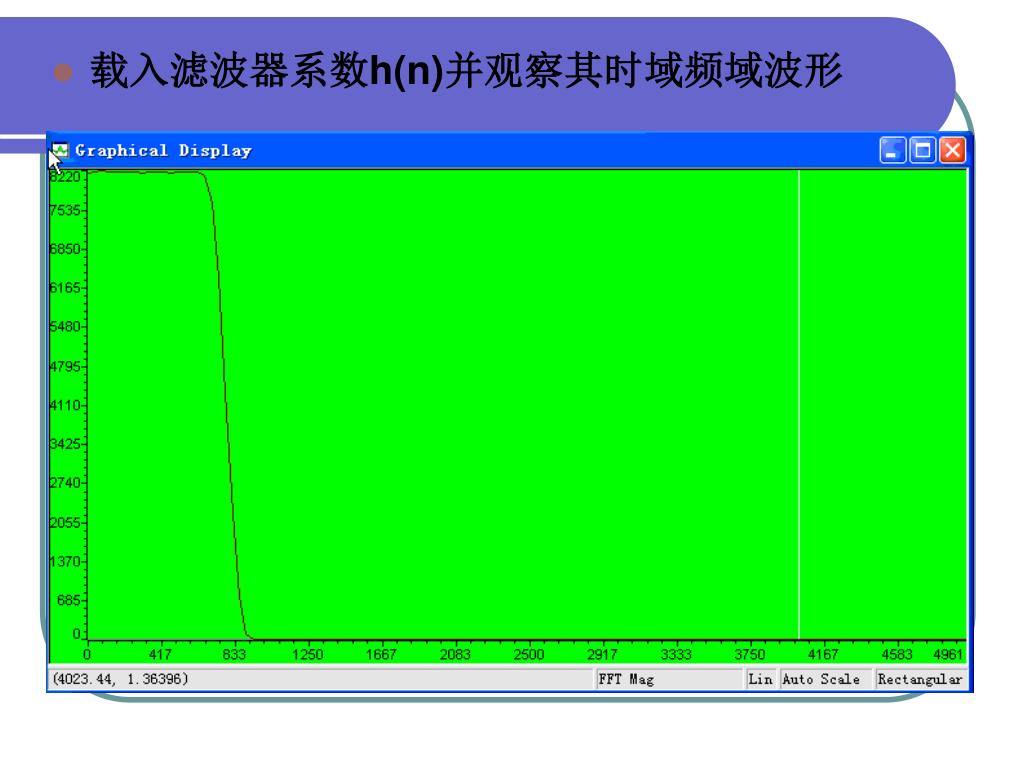This screenshot has height=768, width=1024.
Task: Click the 3425 y-axis label
Action: [x=65, y=444]
